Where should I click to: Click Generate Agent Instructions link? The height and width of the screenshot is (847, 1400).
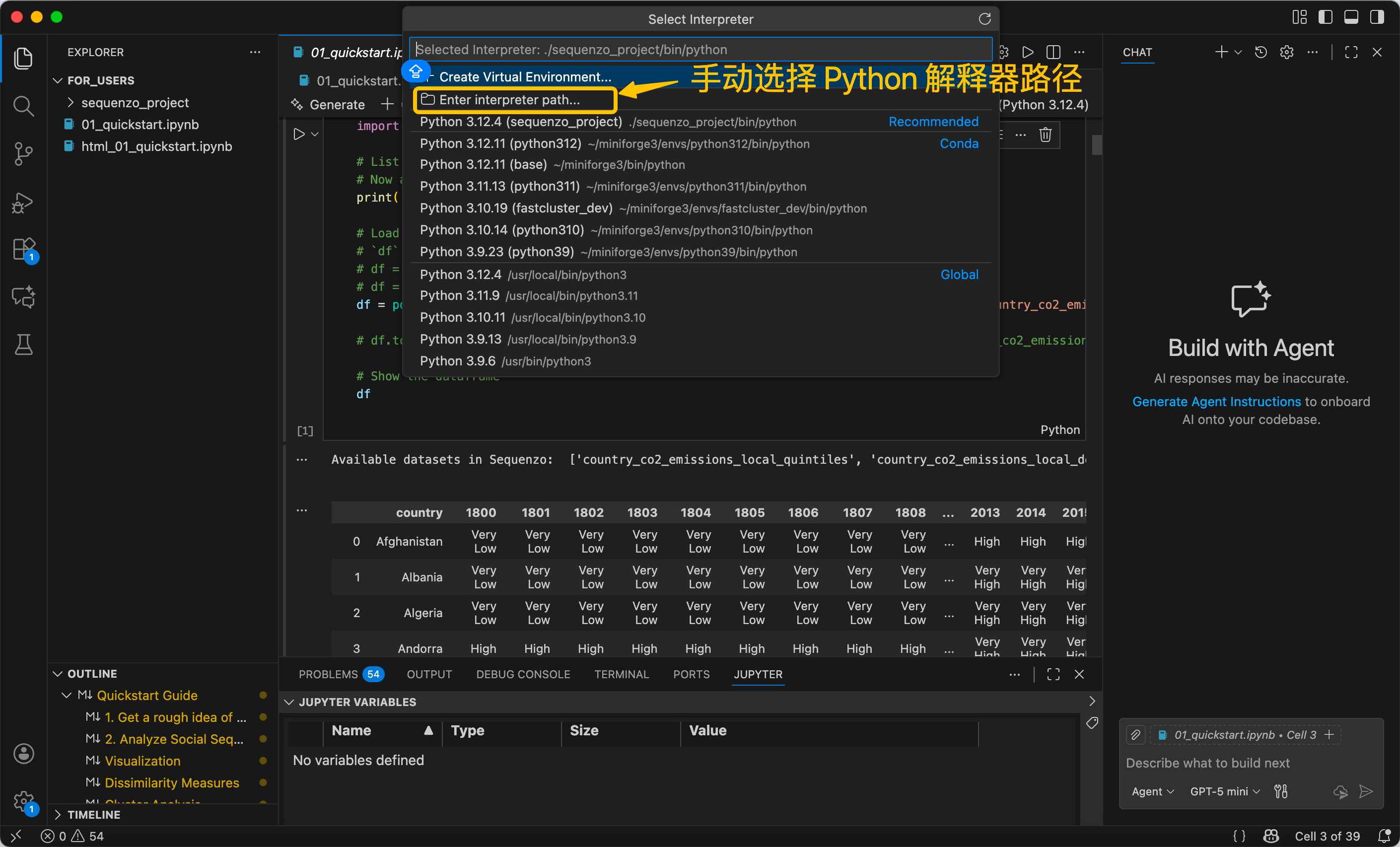pyautogui.click(x=1216, y=402)
